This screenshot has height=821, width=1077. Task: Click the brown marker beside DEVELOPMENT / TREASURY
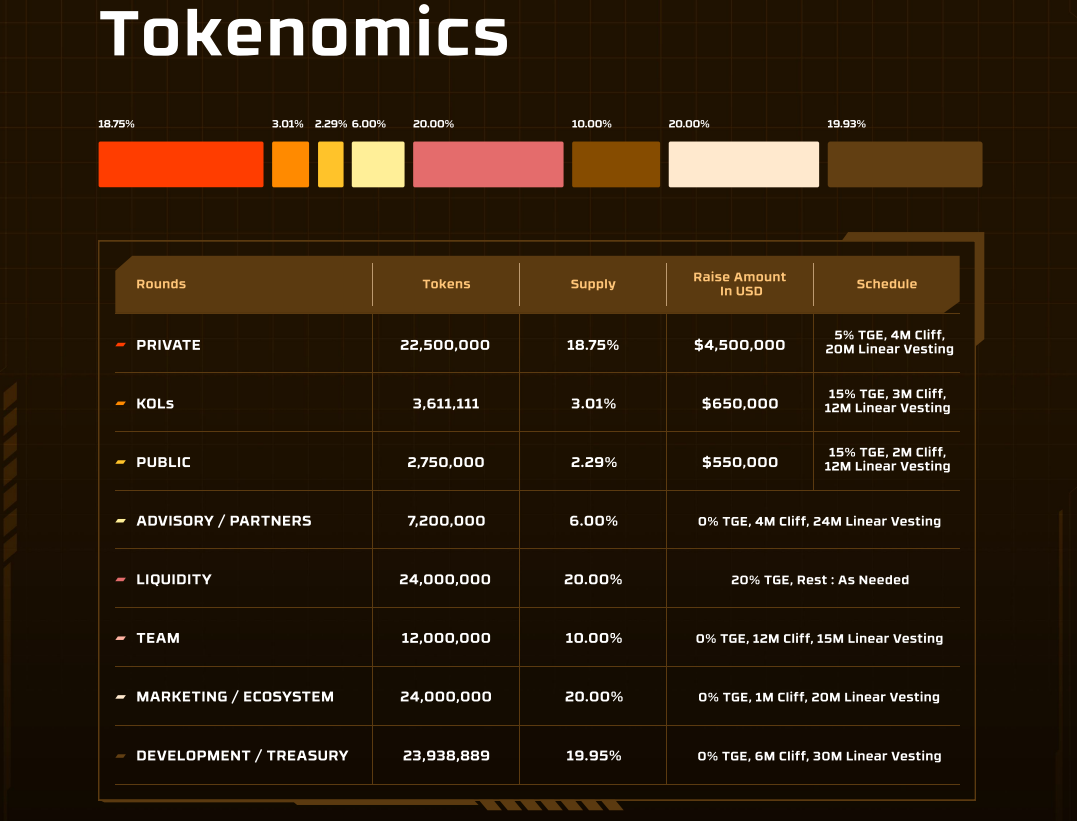120,756
